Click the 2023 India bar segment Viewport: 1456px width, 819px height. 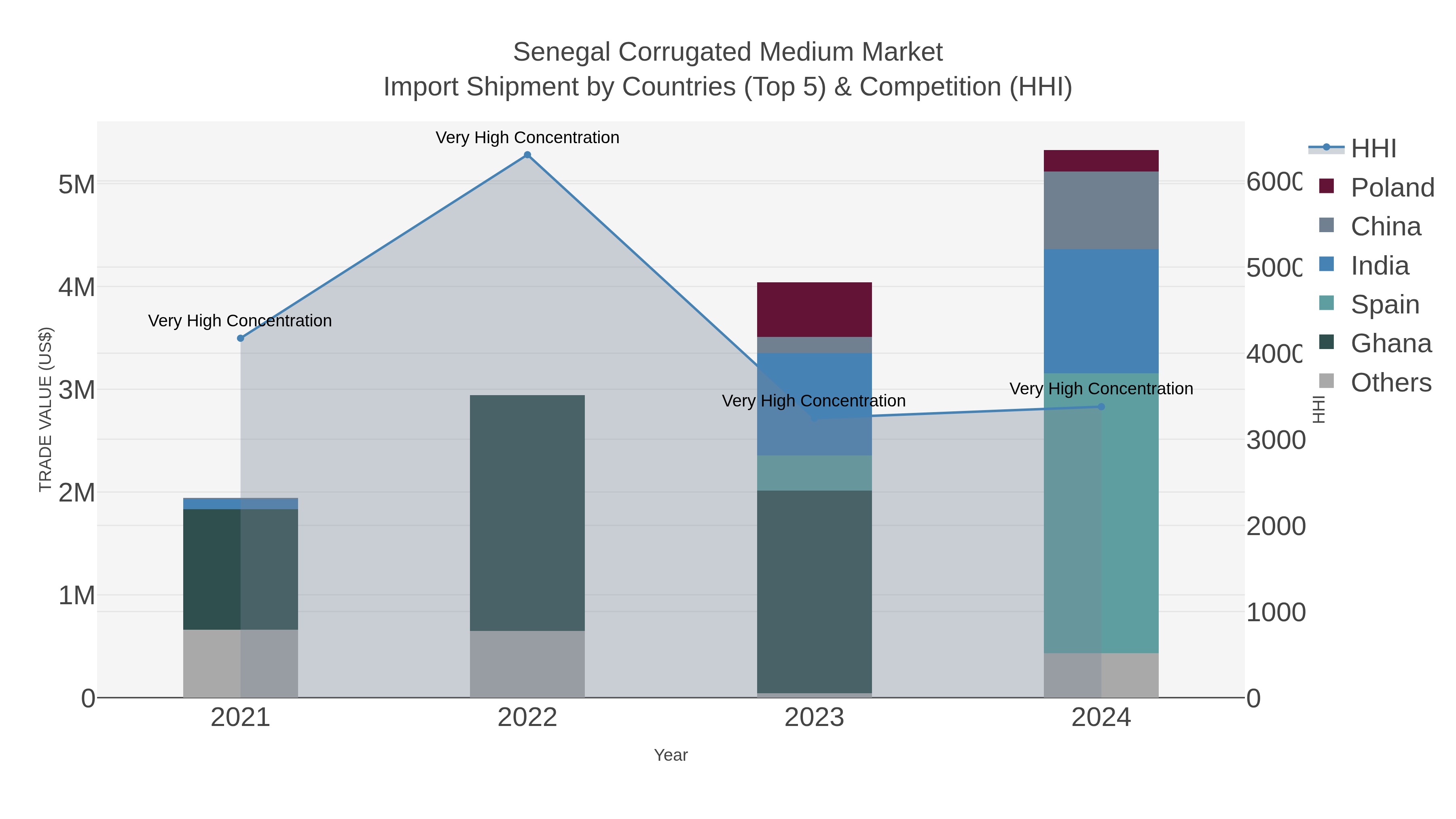(814, 404)
